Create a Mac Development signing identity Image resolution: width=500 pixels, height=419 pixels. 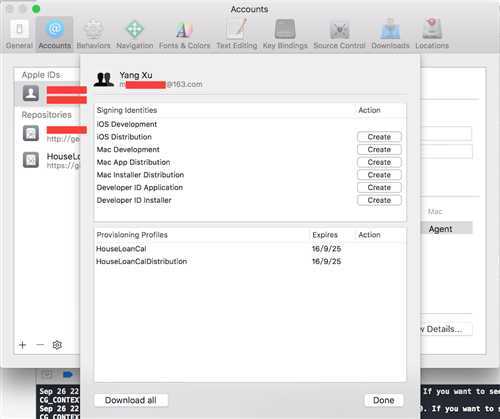click(379, 150)
